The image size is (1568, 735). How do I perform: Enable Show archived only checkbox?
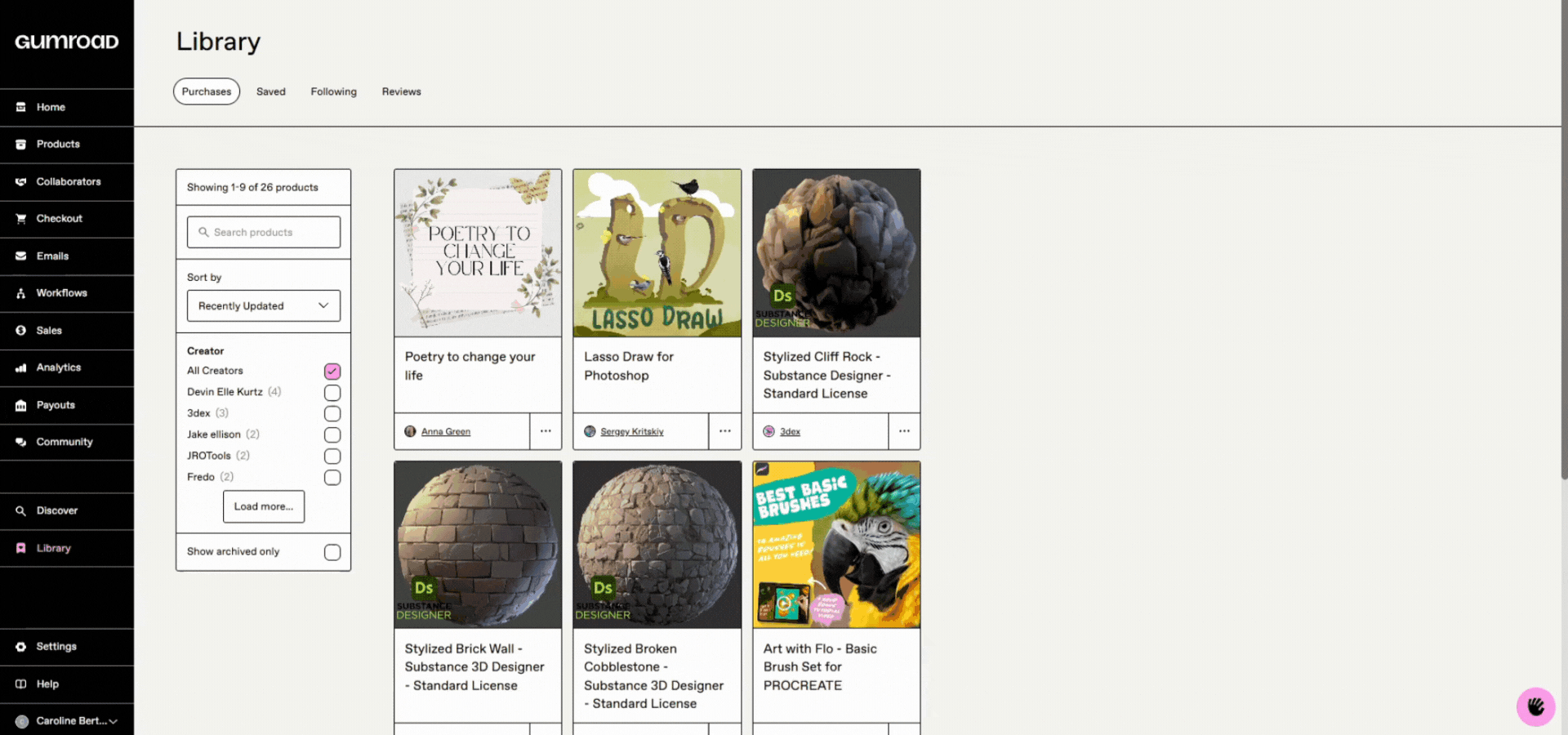(332, 552)
